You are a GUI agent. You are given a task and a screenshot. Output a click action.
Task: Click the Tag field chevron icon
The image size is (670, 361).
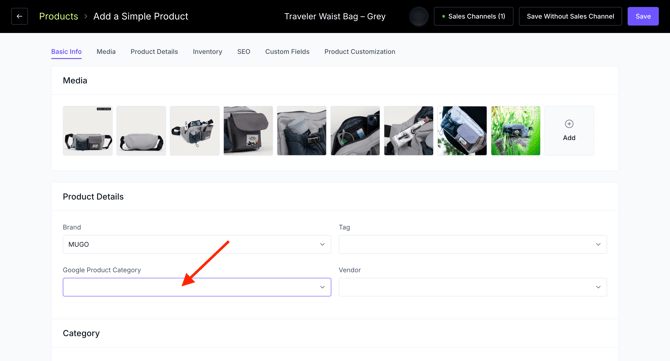coord(598,244)
